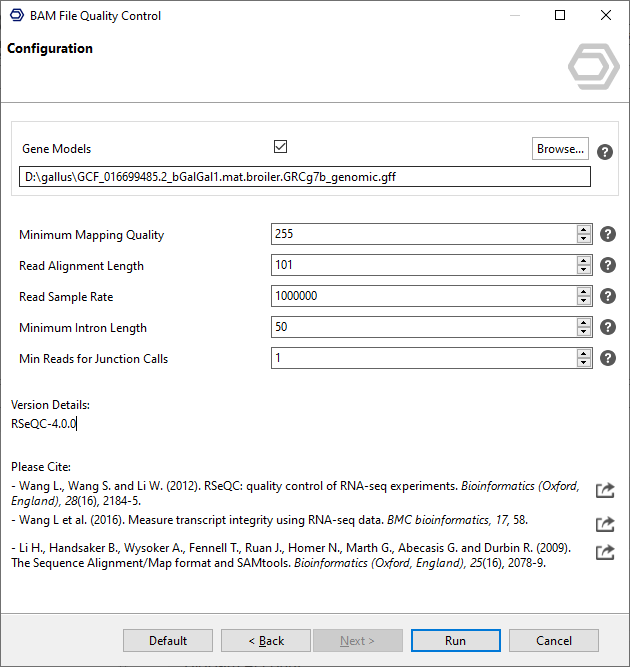The width and height of the screenshot is (630, 667).
Task: Decrease Min Reads for Junction Calls
Action: pyautogui.click(x=584, y=363)
